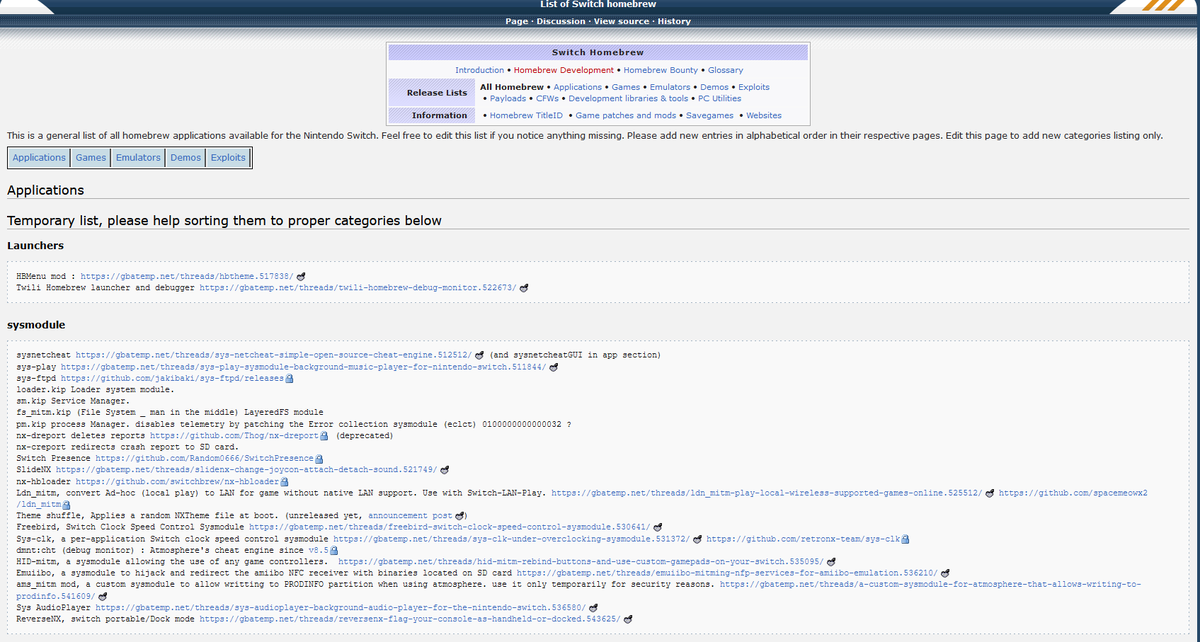
Task: Jump to Exploits section tab below intro
Action: coord(229,158)
